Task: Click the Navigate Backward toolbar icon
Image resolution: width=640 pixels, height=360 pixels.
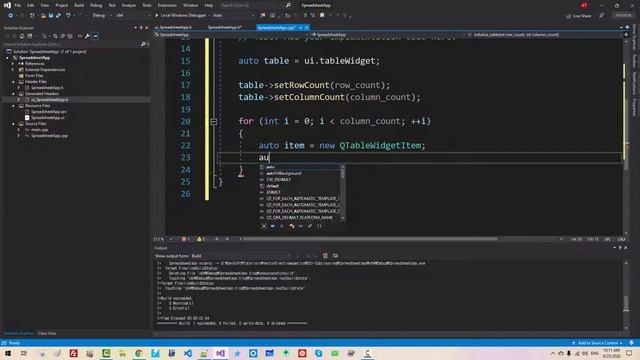Action: [11, 16]
